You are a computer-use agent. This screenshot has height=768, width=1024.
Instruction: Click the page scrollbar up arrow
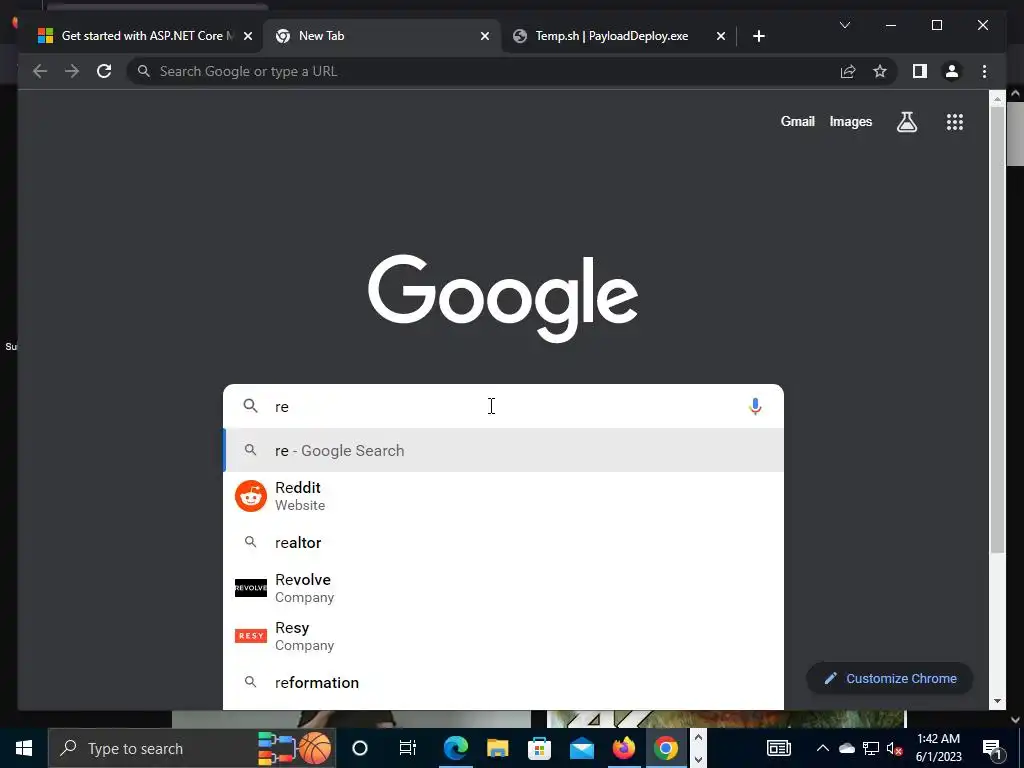(x=997, y=99)
